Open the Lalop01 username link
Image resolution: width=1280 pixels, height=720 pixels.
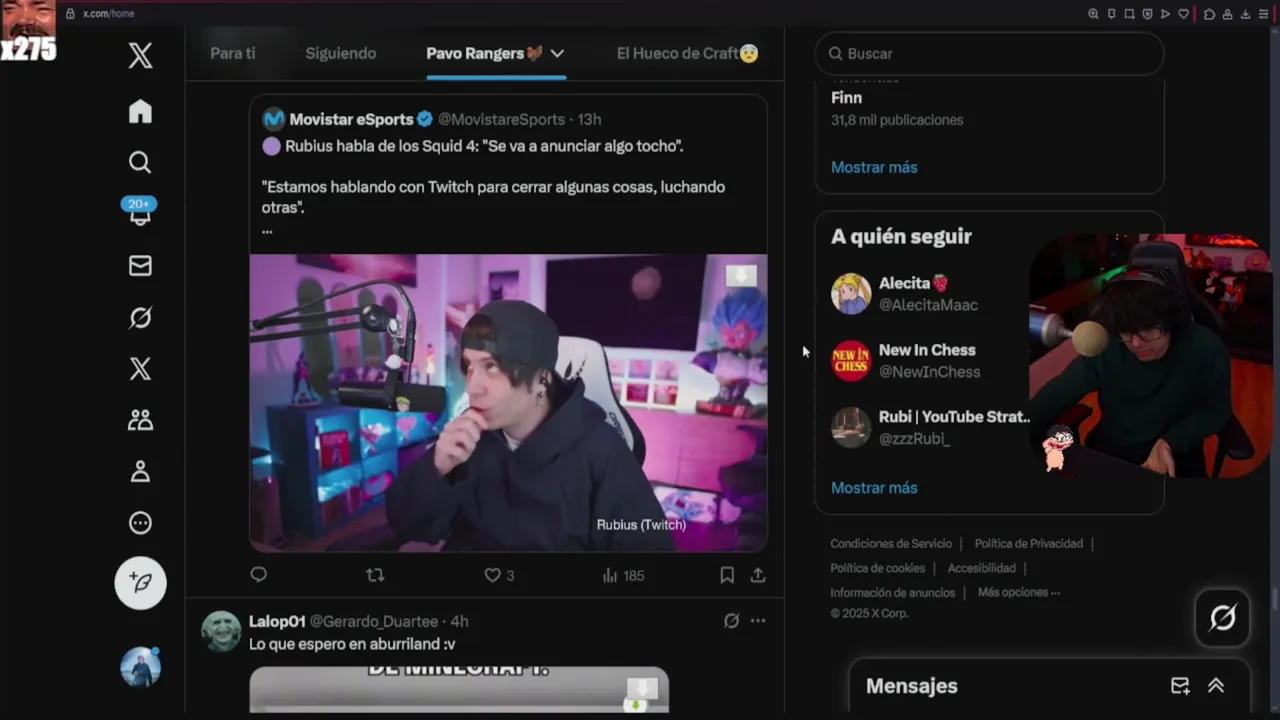pyautogui.click(x=277, y=621)
